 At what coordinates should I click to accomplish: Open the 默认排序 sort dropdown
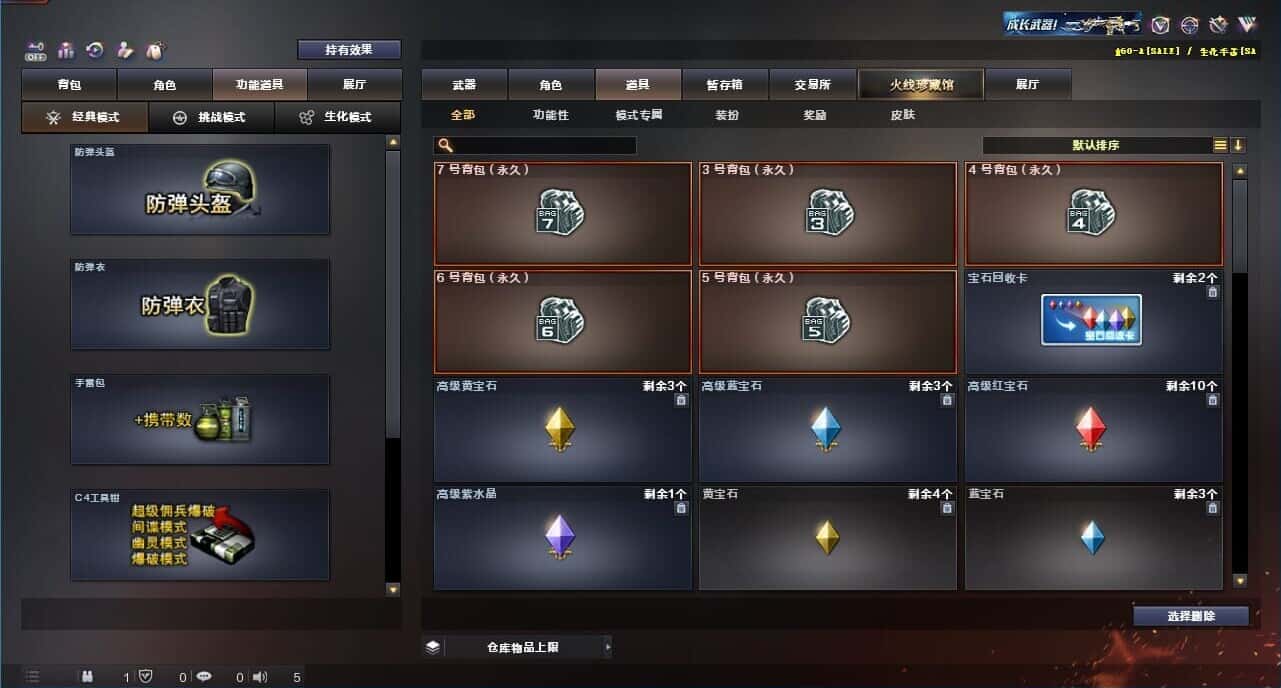(1097, 145)
